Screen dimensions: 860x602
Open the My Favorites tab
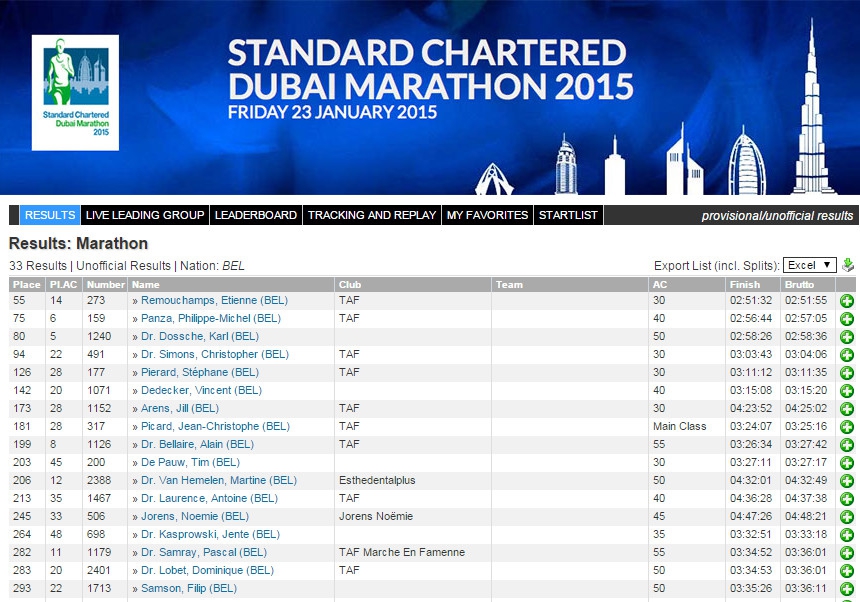[487, 215]
